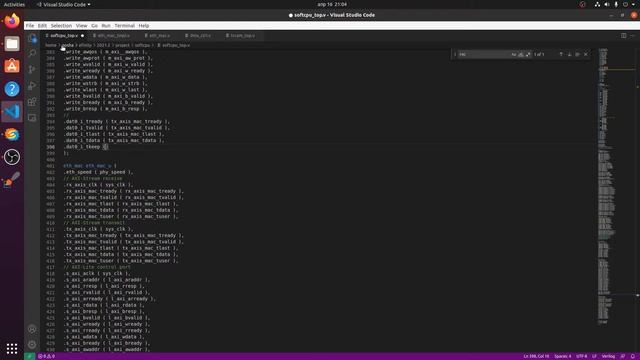Open the Visual Studio Code app menu in top bar

[64, 4]
